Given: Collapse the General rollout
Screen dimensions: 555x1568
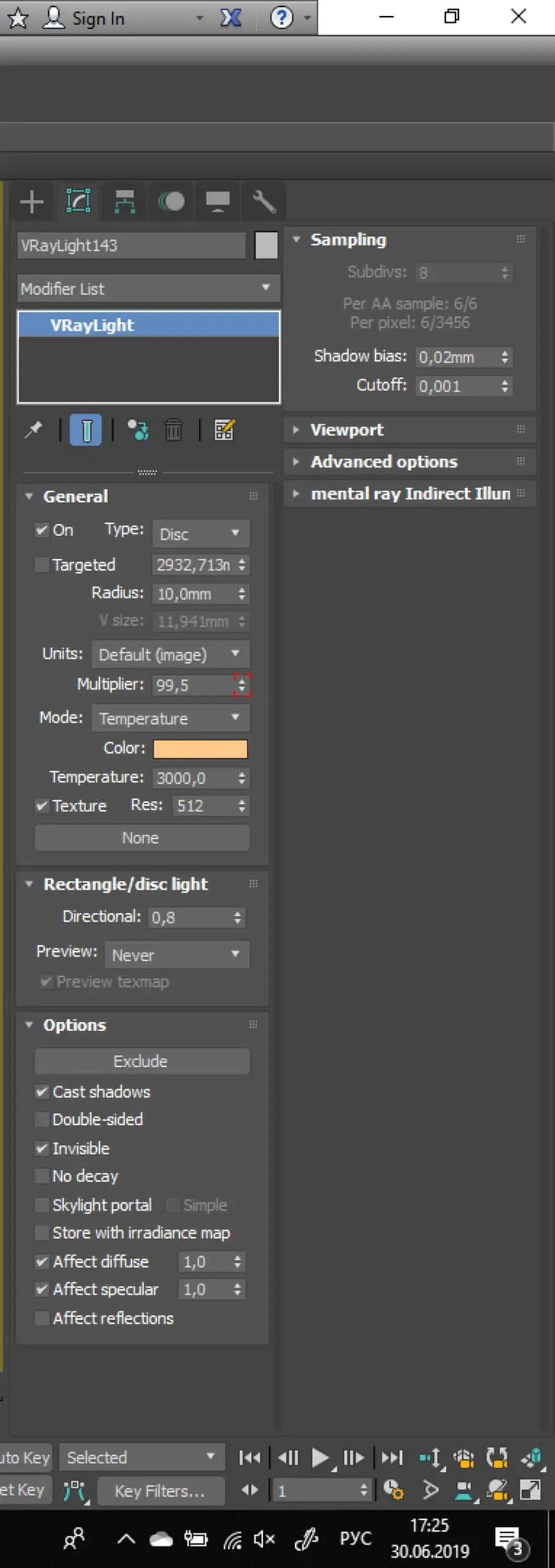Looking at the screenshot, I should coord(142,496).
